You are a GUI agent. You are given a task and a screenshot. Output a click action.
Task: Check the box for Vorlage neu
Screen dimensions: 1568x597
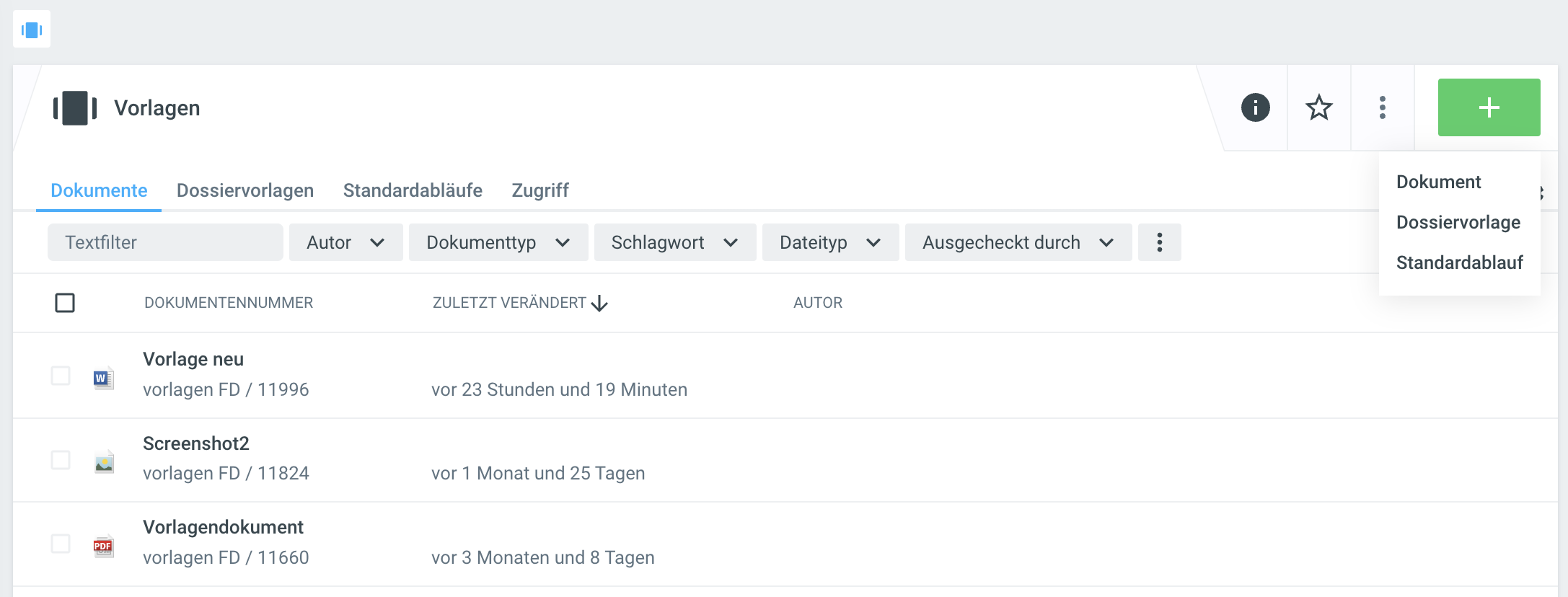(61, 376)
